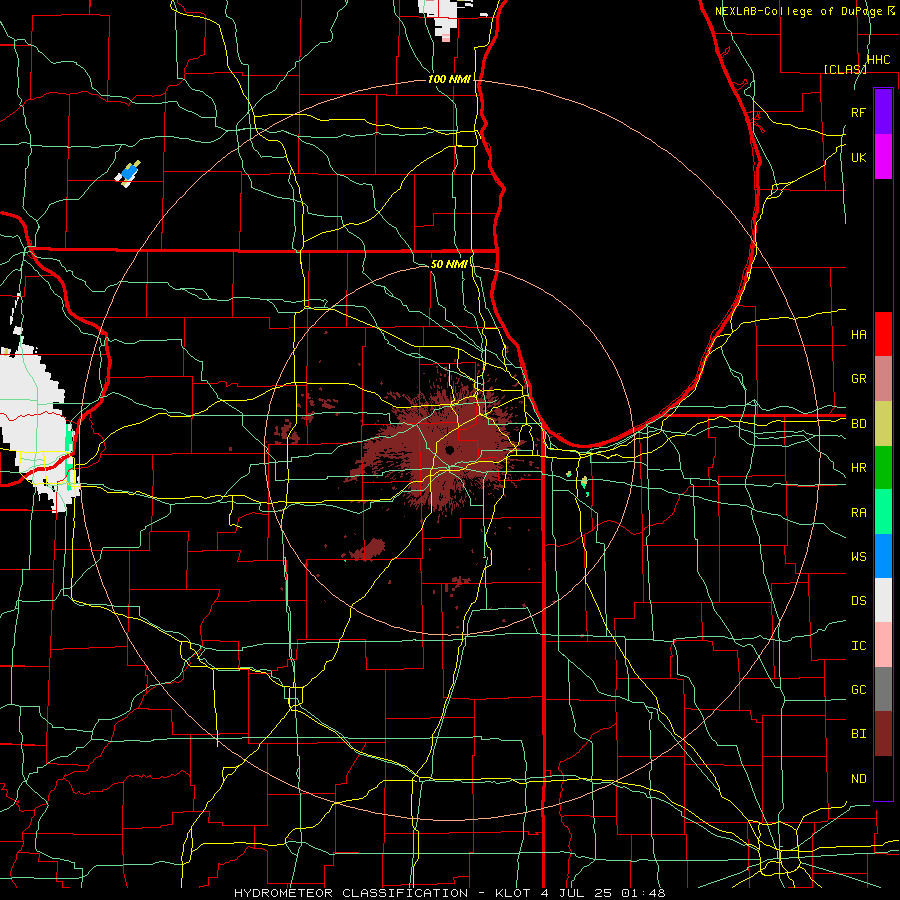This screenshot has width=900, height=900.
Task: Click the 01:48 timestamp in the footer
Action: [x=643, y=893]
